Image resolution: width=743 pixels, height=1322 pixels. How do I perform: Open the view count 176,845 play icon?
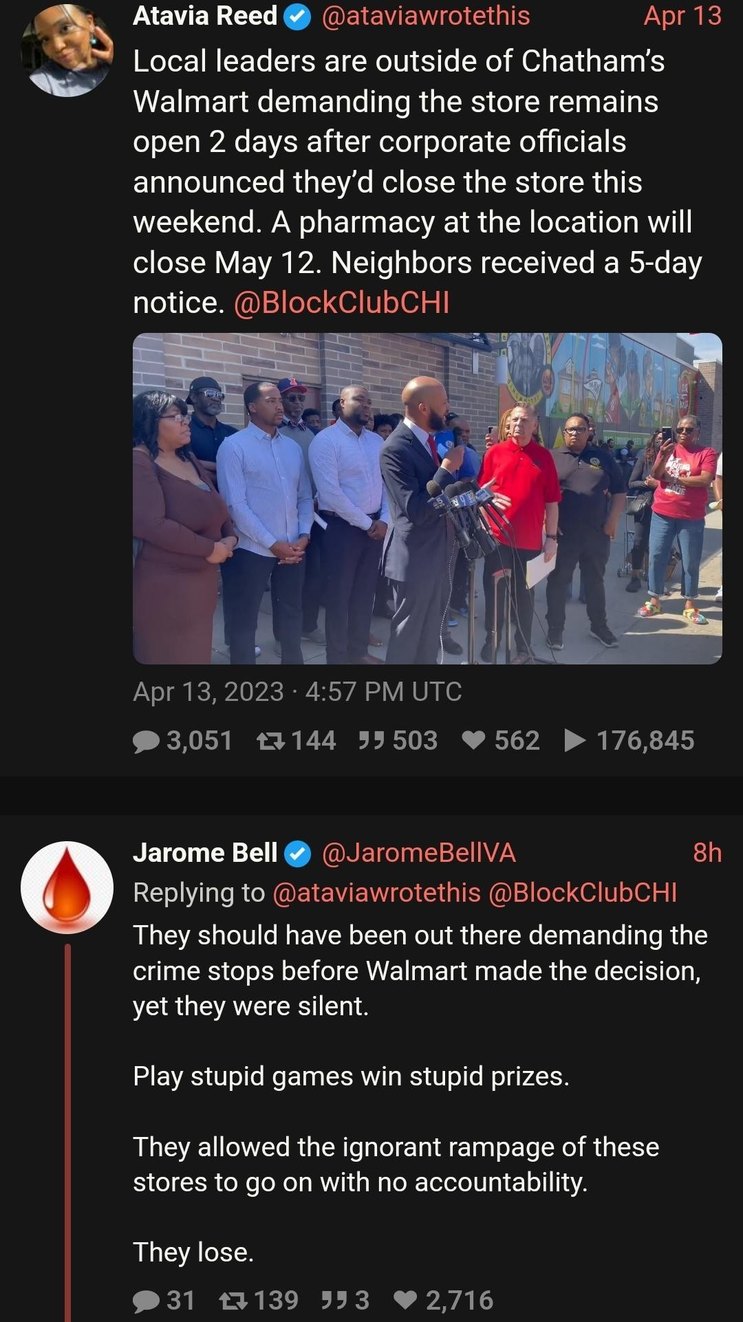tap(575, 740)
